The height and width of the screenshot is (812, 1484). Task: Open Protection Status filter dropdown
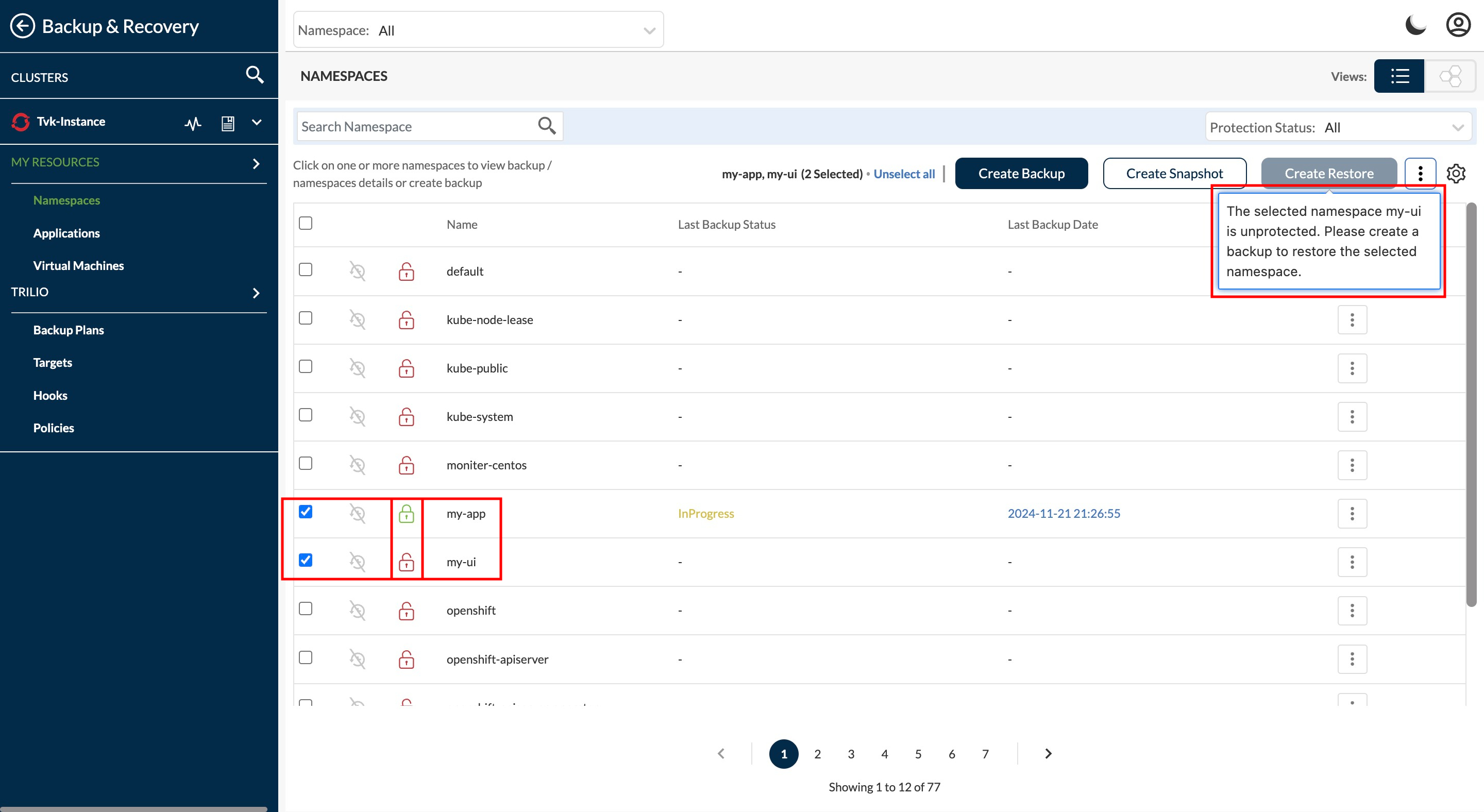point(1338,127)
